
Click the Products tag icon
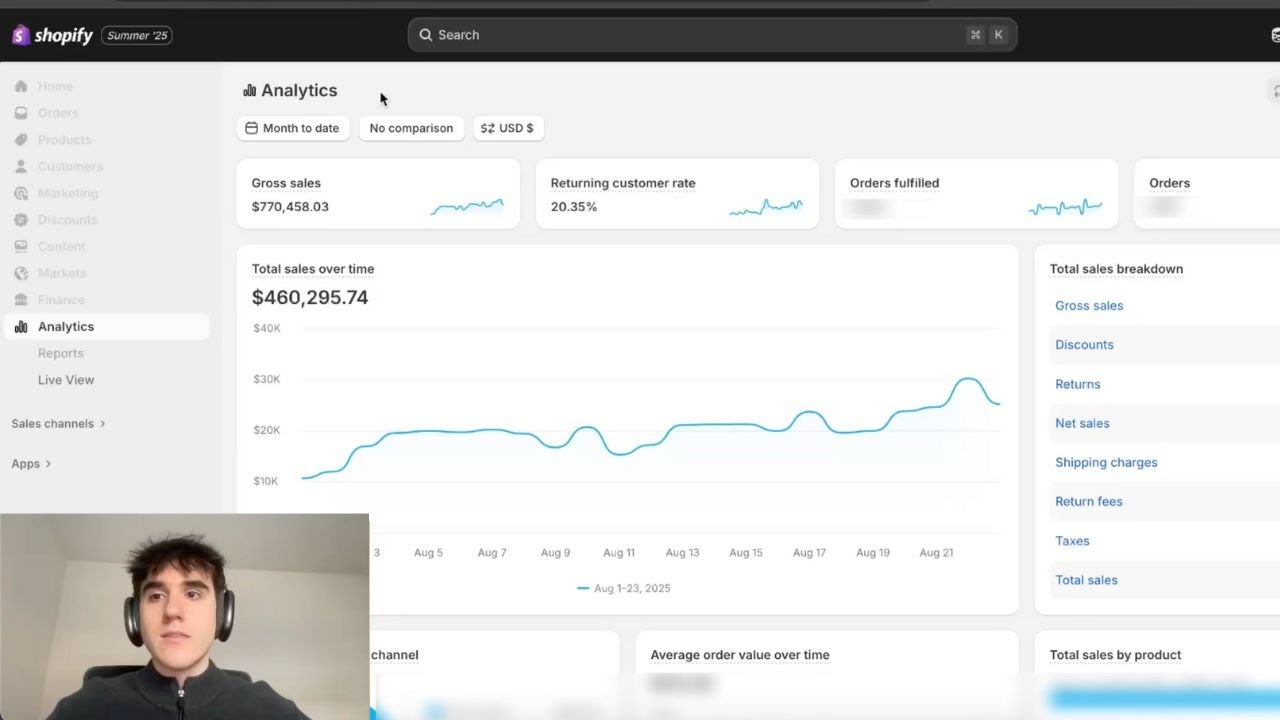21,140
